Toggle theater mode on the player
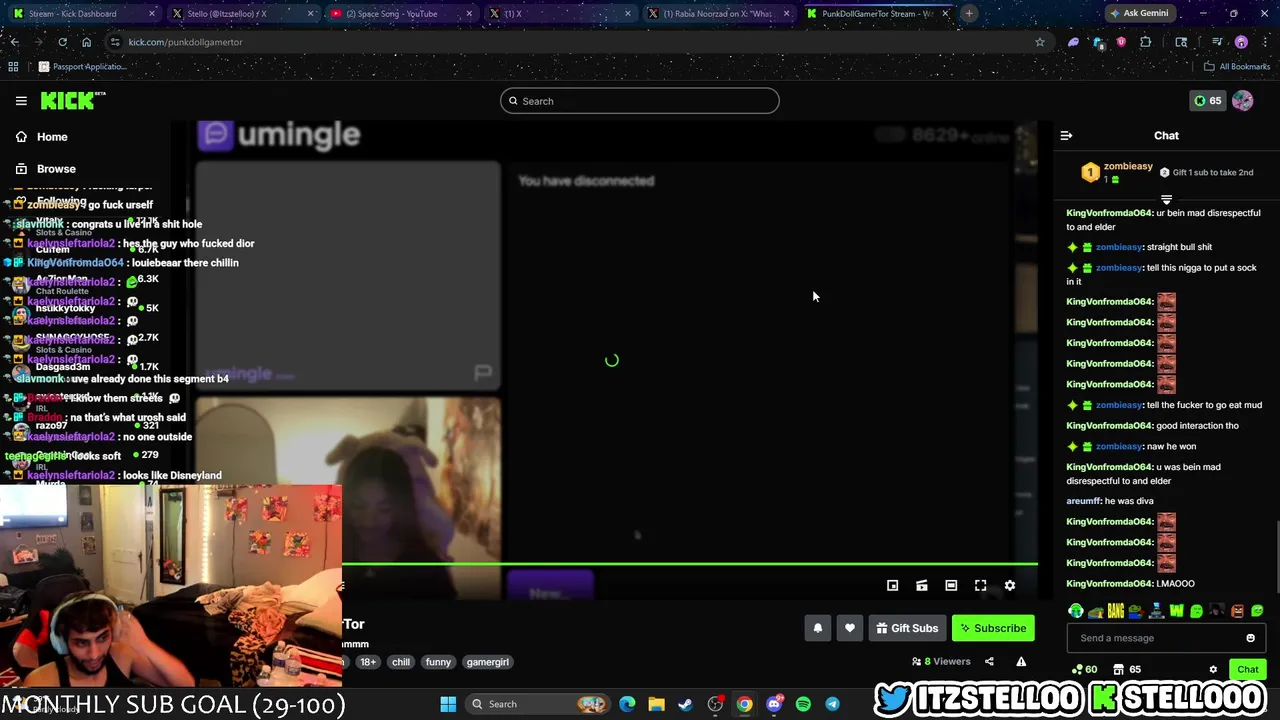 pos(951,586)
